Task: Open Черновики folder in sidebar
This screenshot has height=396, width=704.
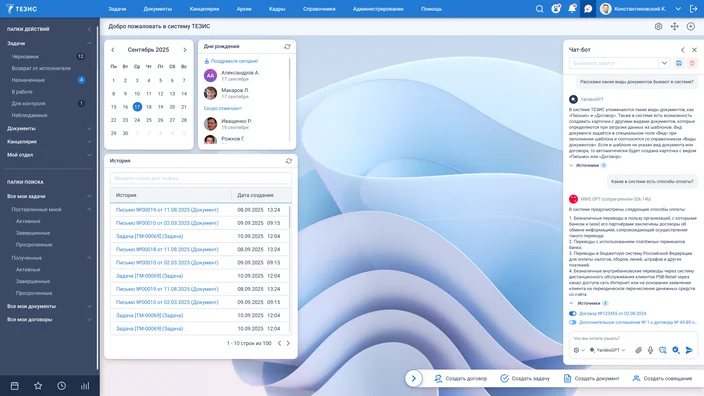Action: tap(25, 57)
